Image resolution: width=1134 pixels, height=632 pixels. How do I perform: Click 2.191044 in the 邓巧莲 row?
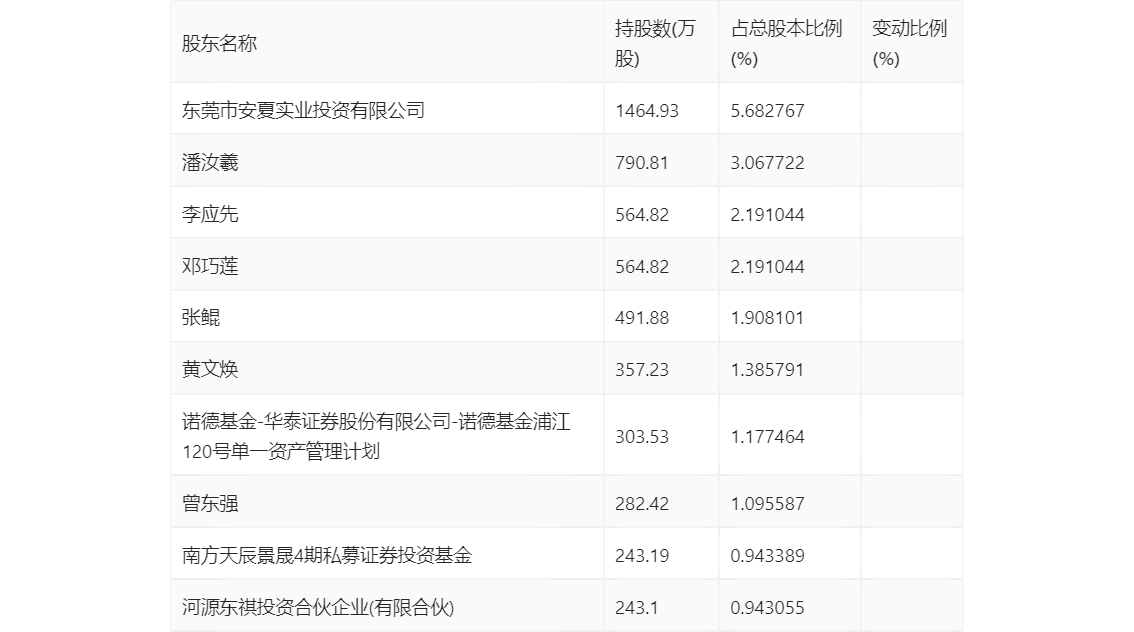point(767,267)
